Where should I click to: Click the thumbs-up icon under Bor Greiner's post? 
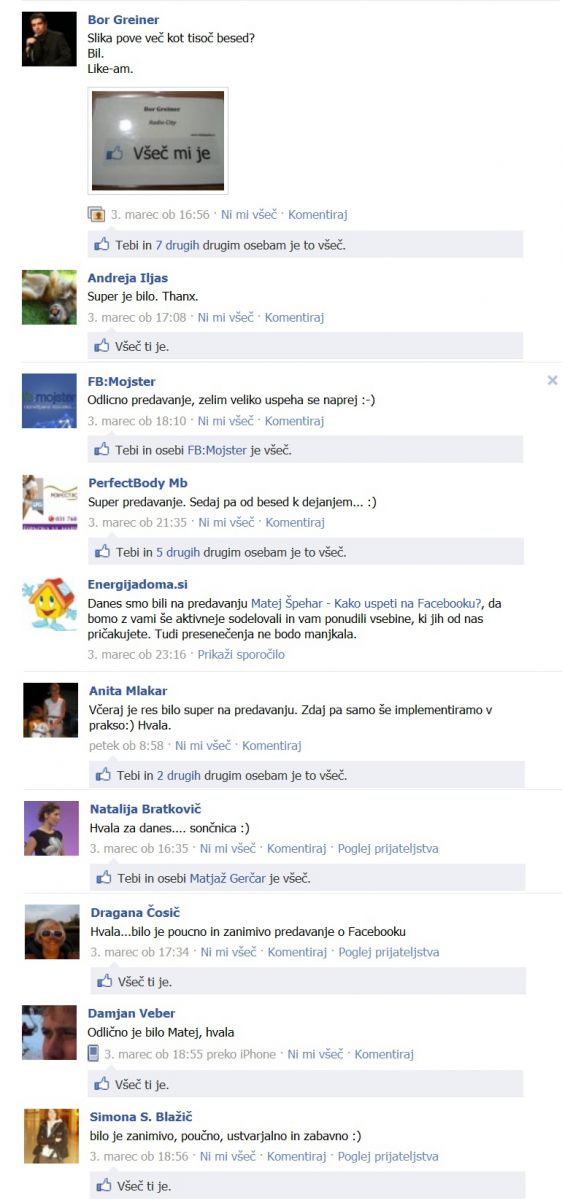coord(102,244)
